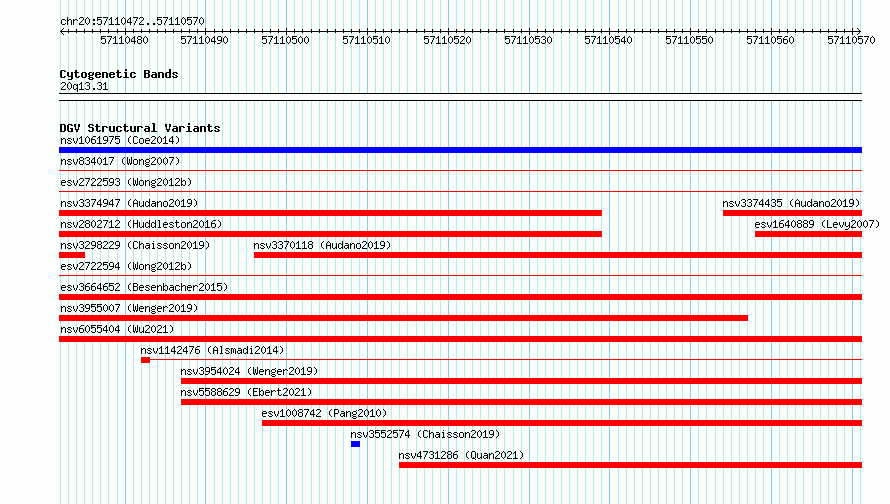Open nsv3370118 (Audano2019) label
890x504 pixels.
(x=322, y=245)
